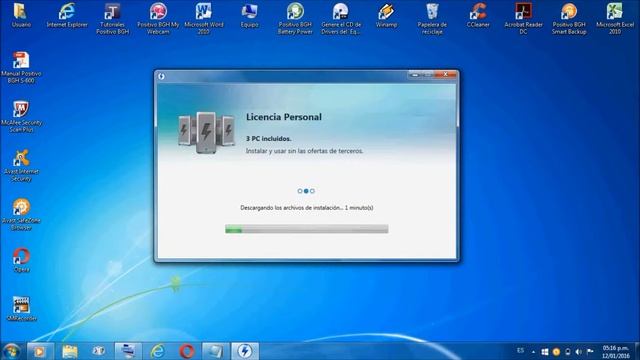Image resolution: width=640 pixels, height=360 pixels.
Task: Open Genere el CD de Drivers icon
Action: click(x=341, y=18)
